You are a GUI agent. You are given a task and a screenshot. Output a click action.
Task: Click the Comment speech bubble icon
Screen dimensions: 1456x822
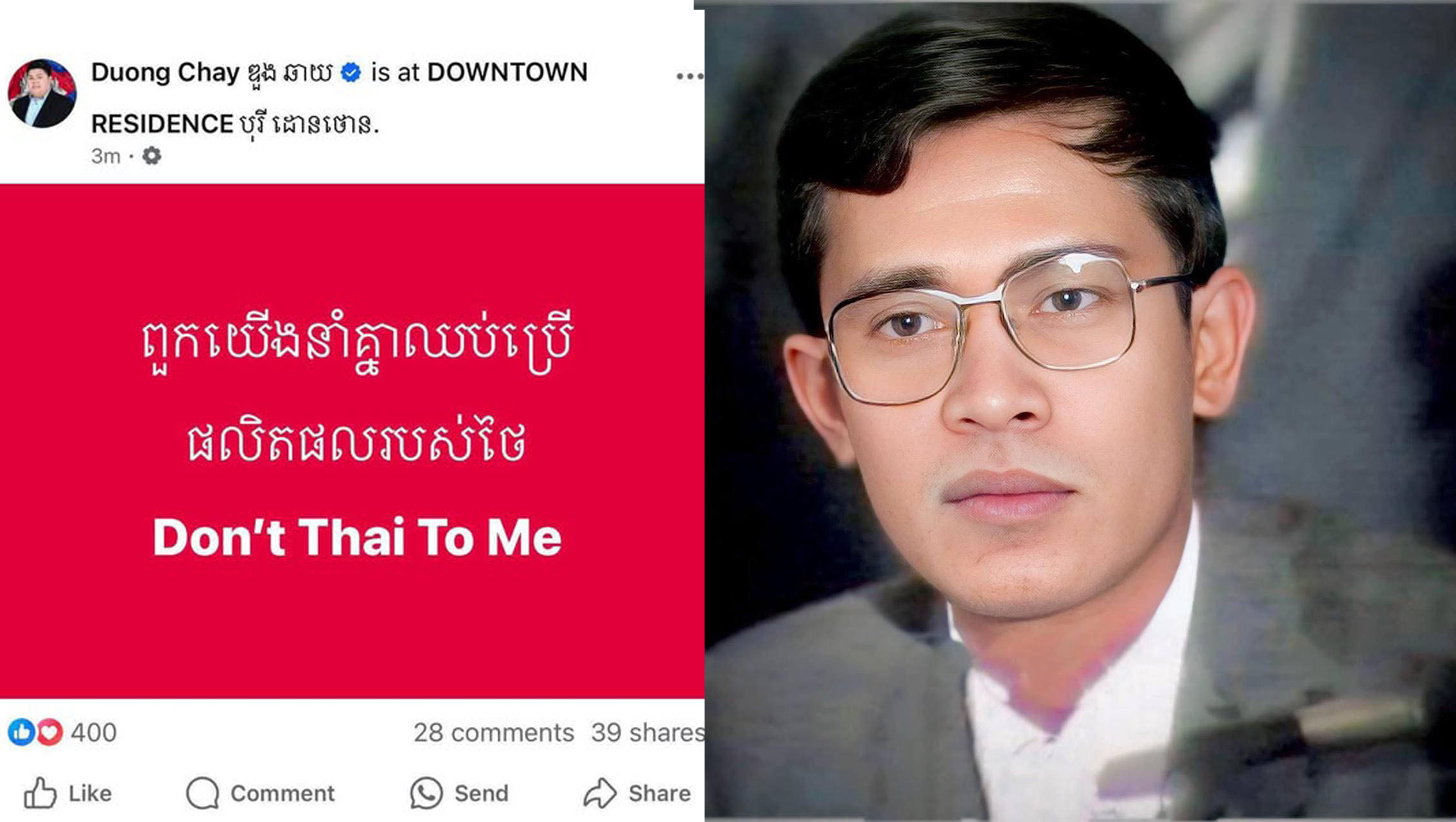(202, 793)
